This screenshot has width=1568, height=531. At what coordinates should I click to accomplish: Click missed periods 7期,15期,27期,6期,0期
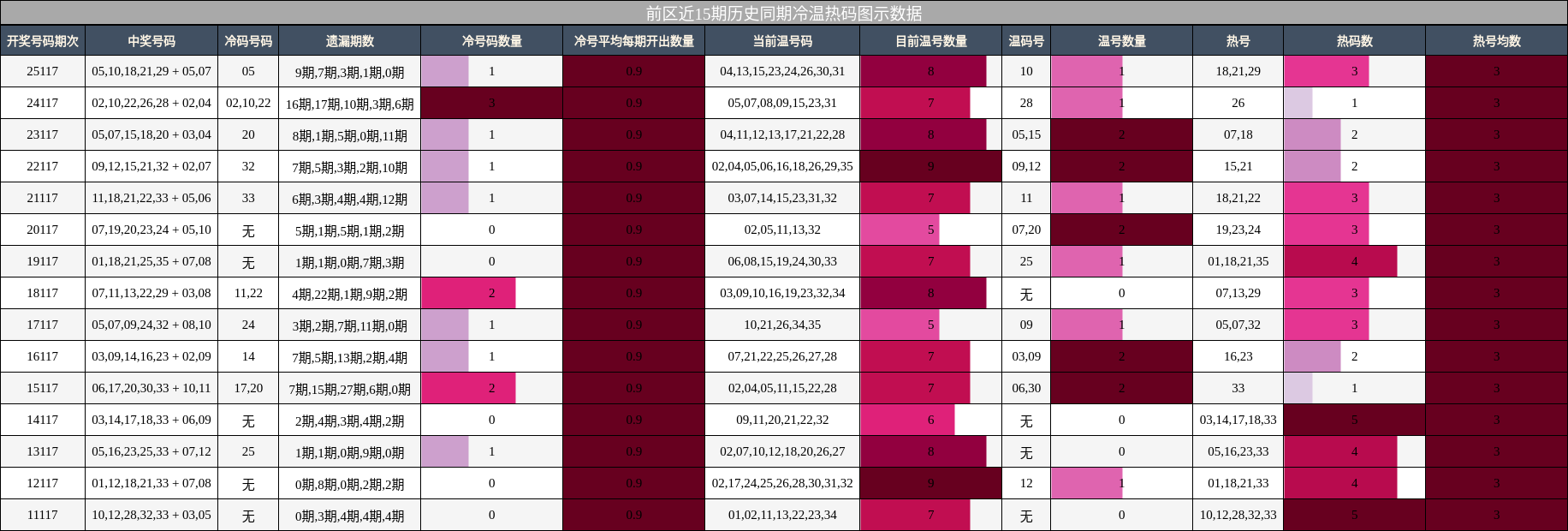(349, 388)
